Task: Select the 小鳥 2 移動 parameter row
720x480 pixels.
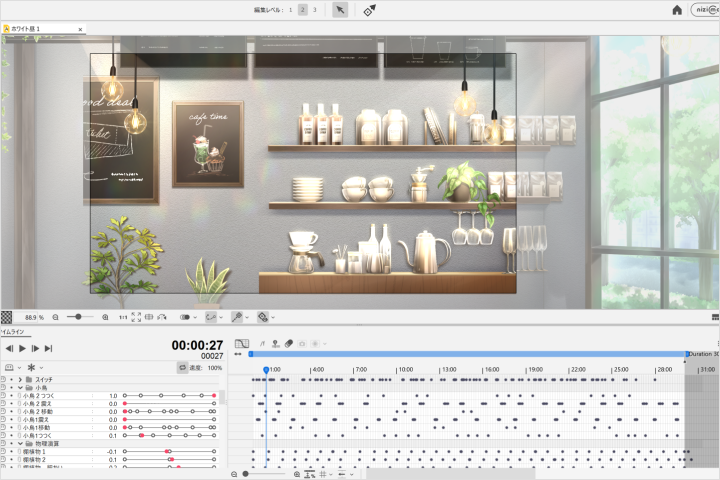Action: point(110,412)
